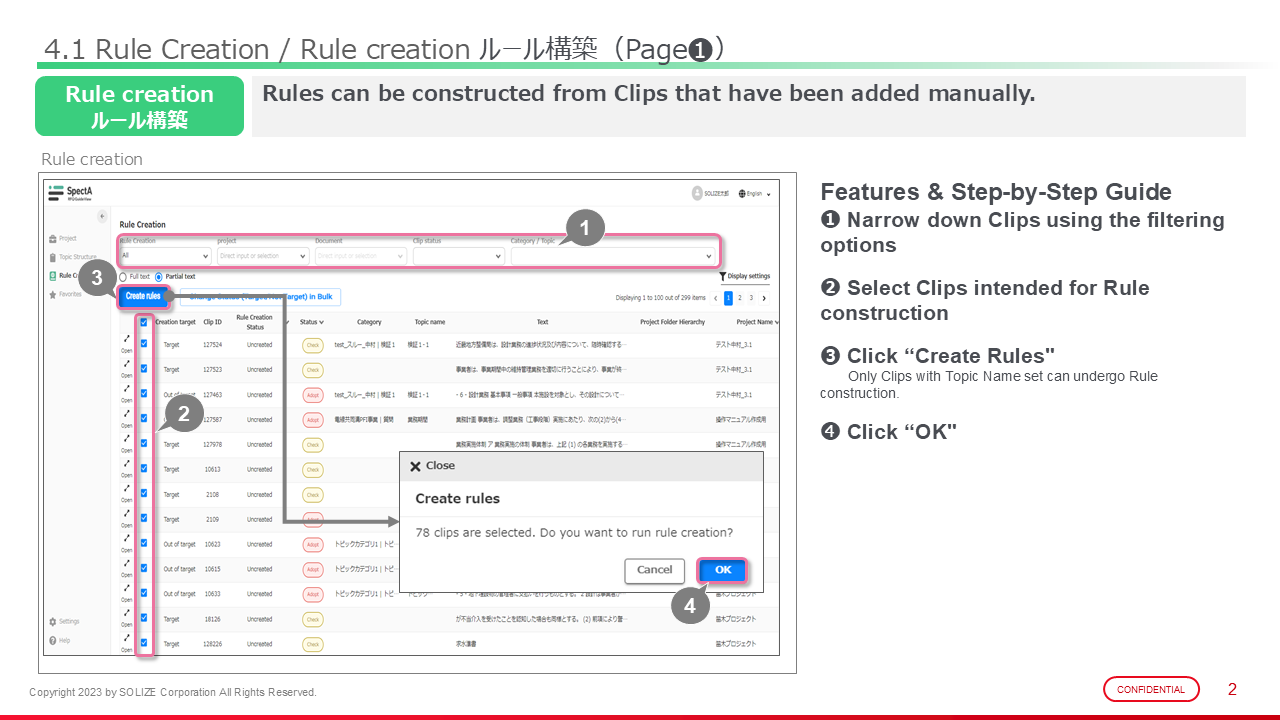Viewport: 1280px width, 720px height.
Task: Click the SOLIZE user avatar icon
Action: [x=697, y=193]
